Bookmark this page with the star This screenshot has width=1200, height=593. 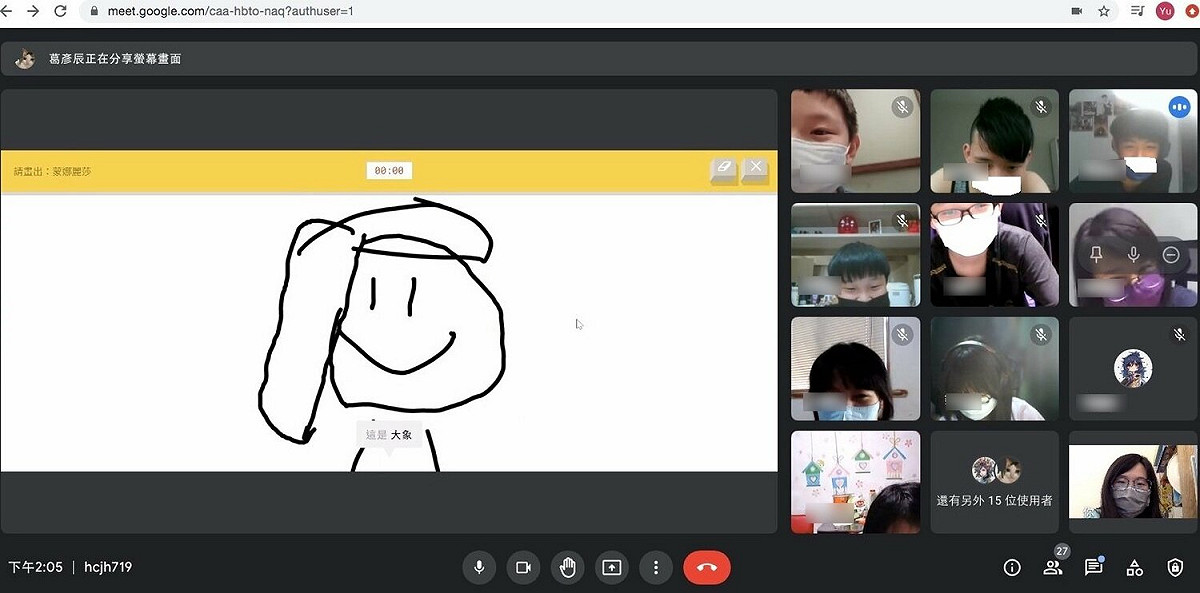tap(1104, 11)
